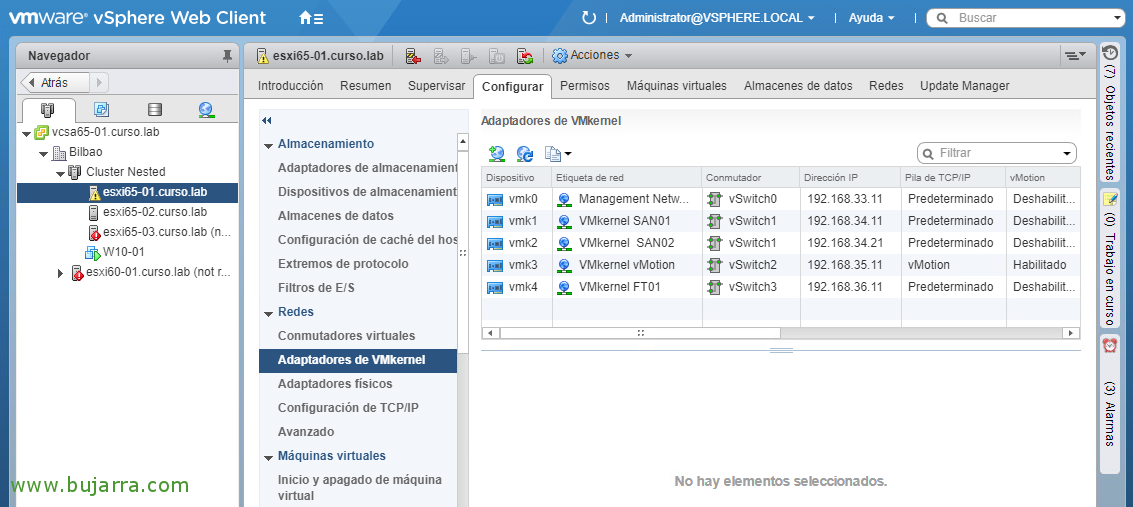The height and width of the screenshot is (507, 1133).
Task: Open the Acciones dropdown menu
Action: click(592, 55)
